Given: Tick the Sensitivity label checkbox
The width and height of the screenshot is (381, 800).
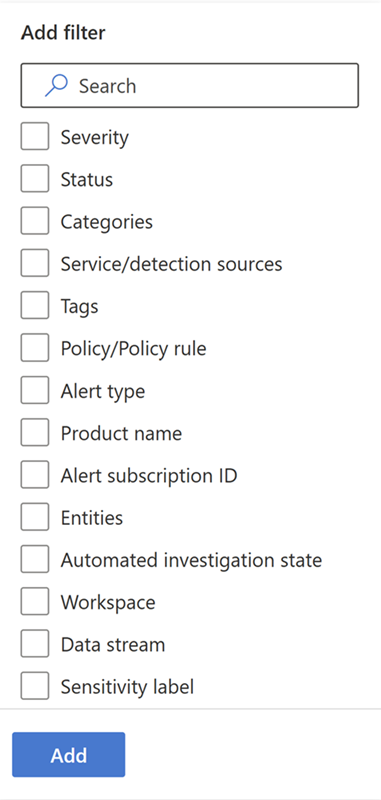Looking at the screenshot, I should (35, 687).
